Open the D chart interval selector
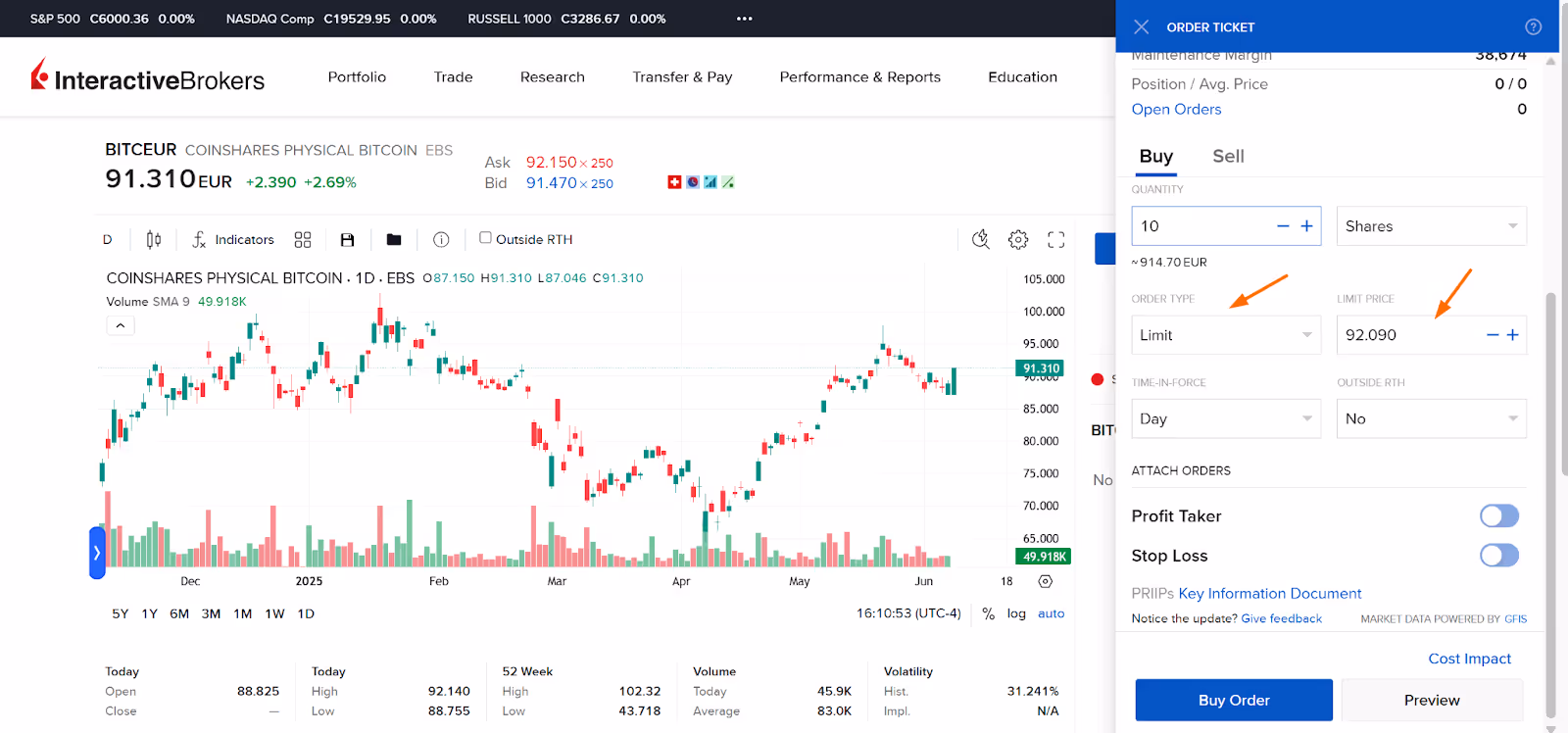 click(108, 239)
